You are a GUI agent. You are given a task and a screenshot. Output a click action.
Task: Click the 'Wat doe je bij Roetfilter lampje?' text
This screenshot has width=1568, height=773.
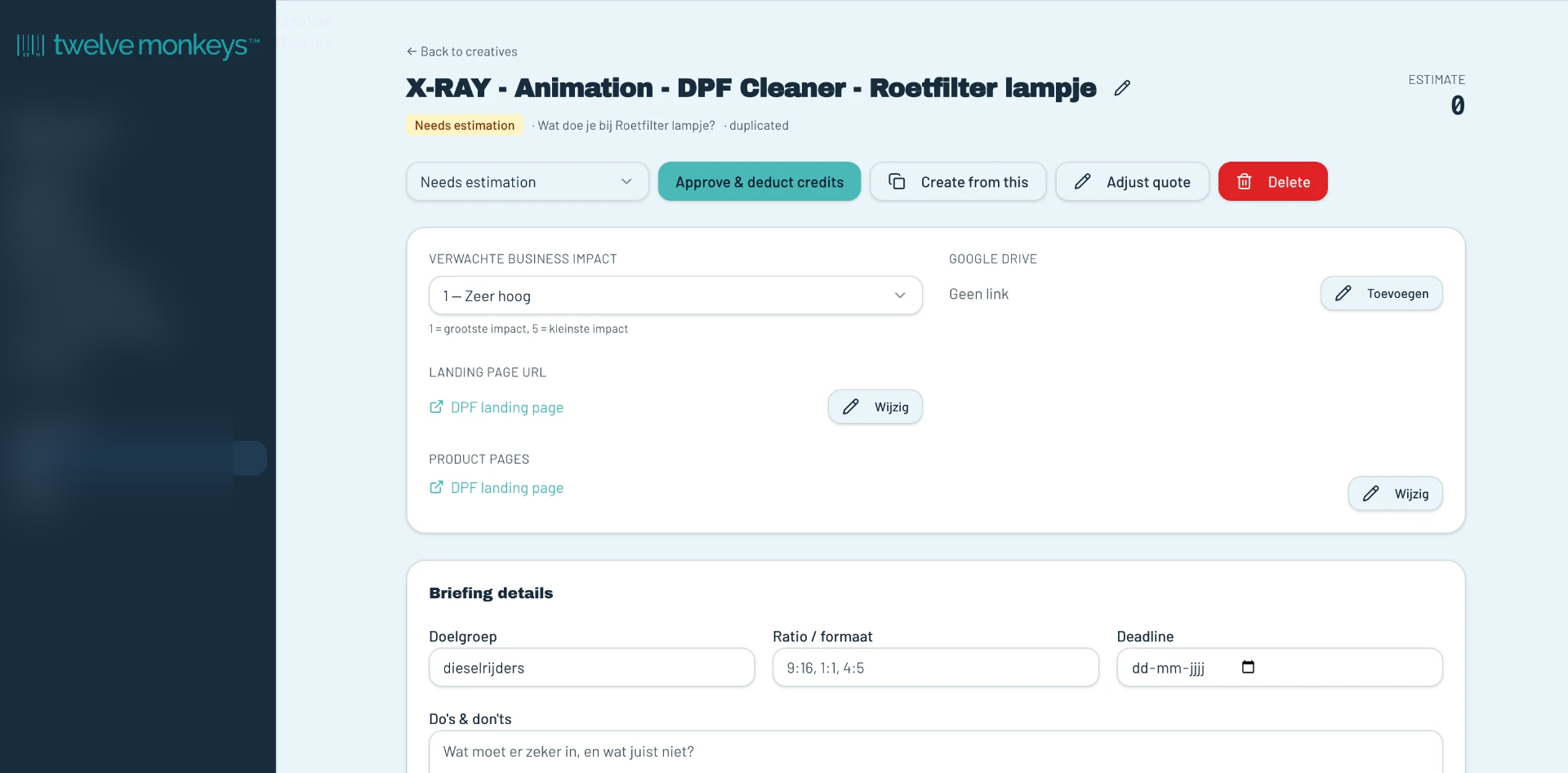click(x=626, y=126)
